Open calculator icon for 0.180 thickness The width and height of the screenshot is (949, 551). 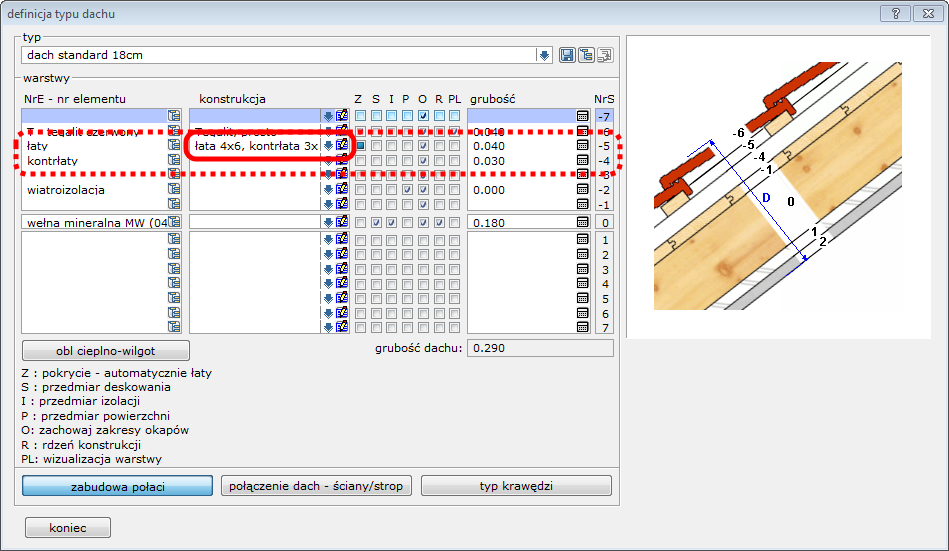[x=583, y=222]
